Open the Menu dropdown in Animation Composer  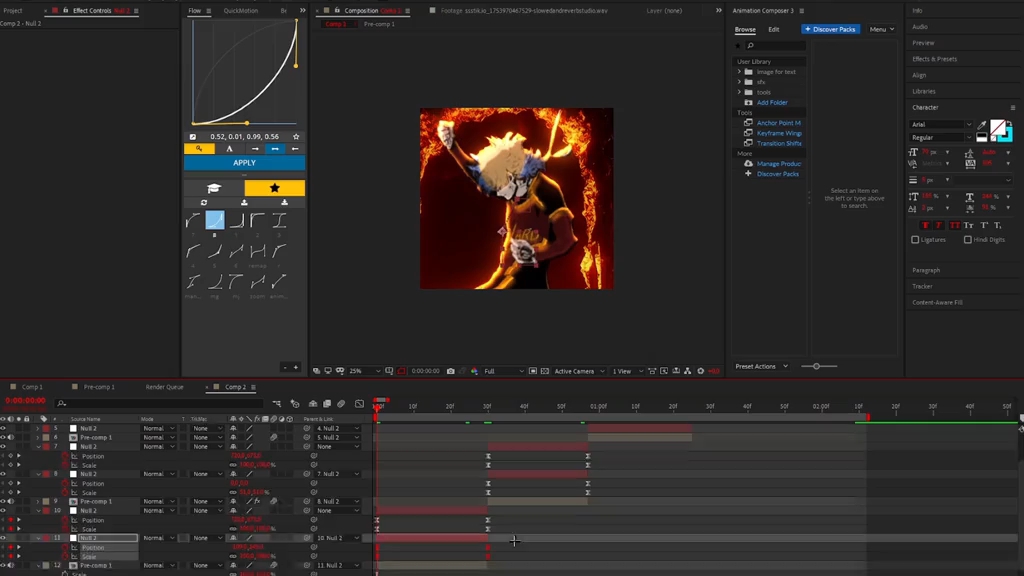point(882,29)
